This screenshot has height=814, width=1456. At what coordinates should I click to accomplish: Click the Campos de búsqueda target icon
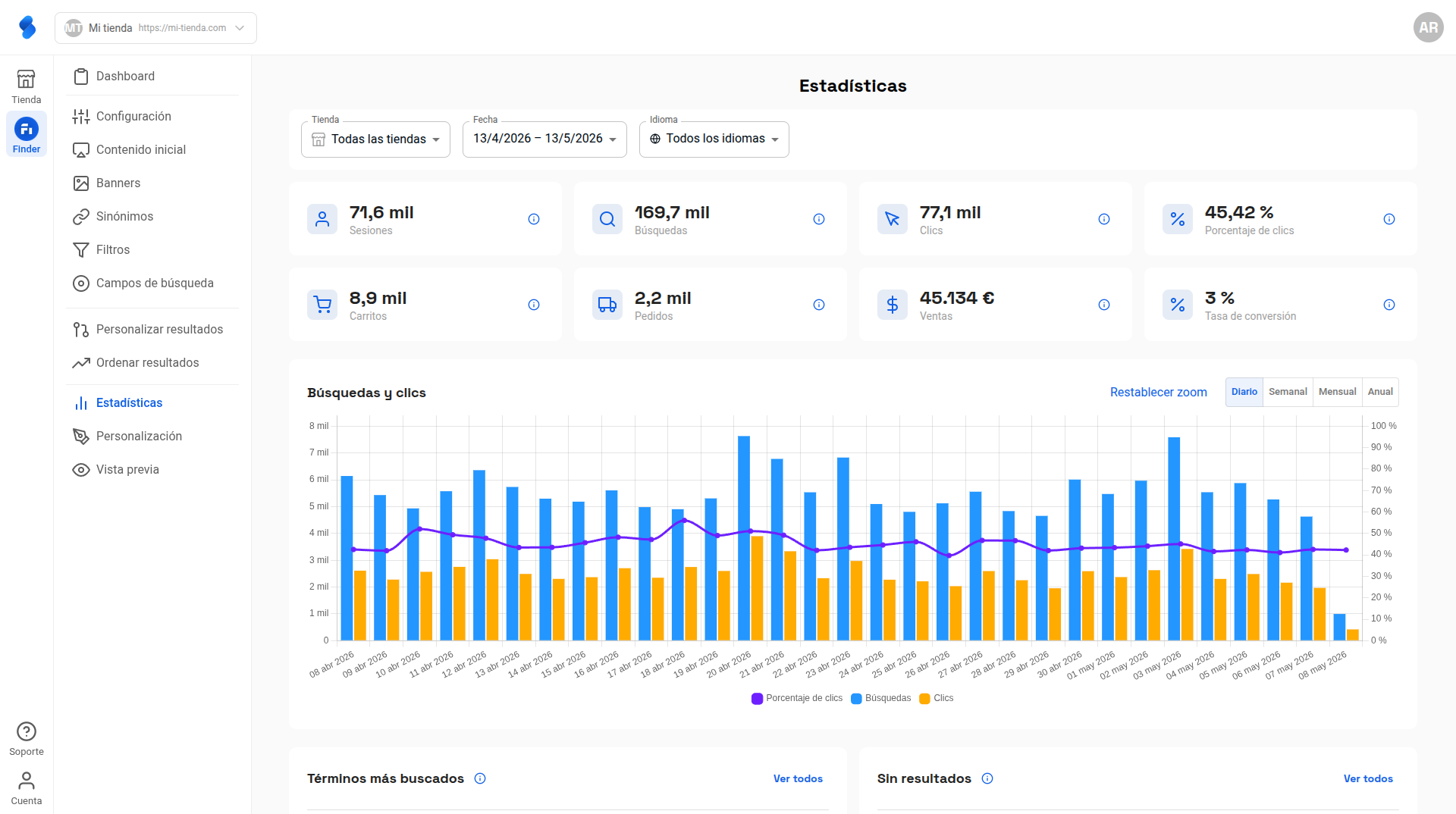coord(81,283)
